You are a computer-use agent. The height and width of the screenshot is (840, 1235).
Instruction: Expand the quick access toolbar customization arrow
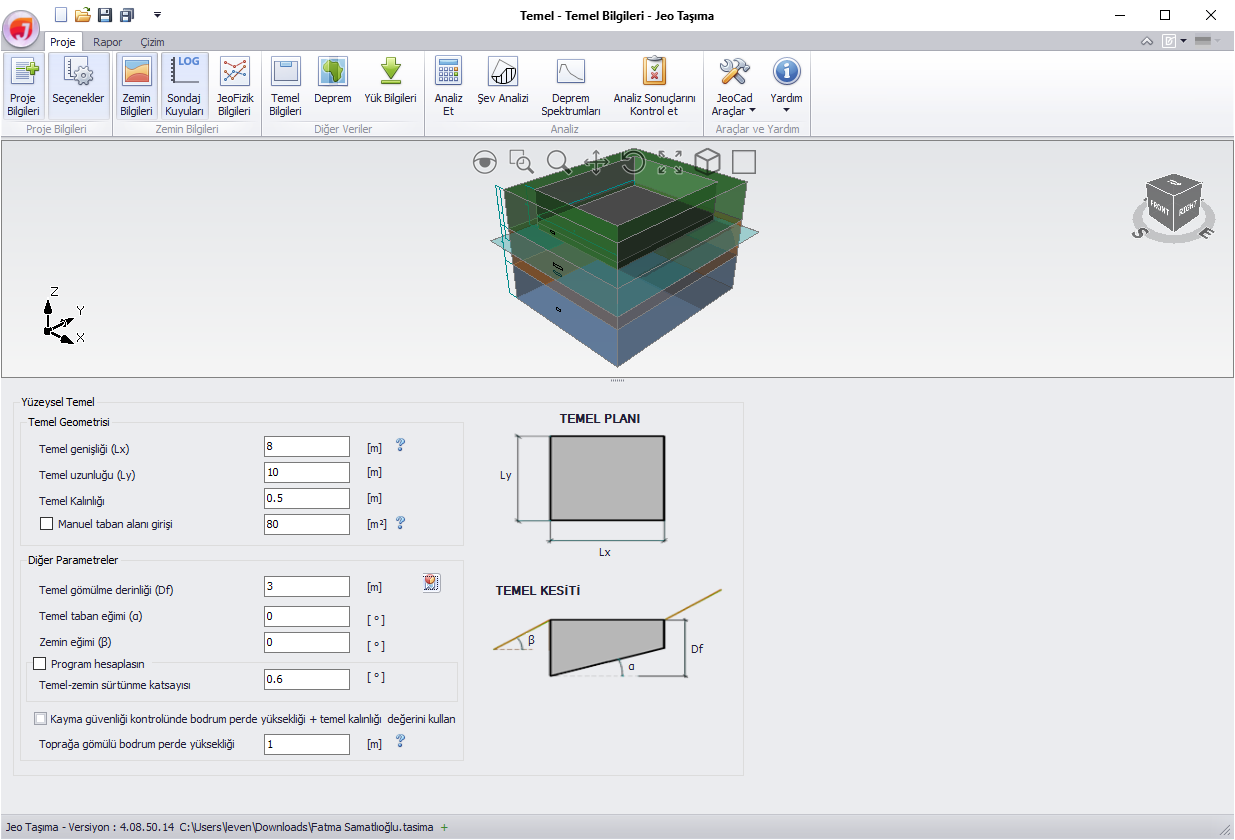click(x=157, y=15)
